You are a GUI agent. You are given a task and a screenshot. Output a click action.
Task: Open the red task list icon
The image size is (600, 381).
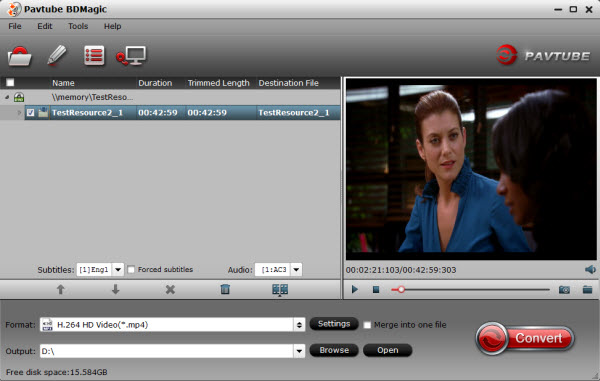(94, 55)
